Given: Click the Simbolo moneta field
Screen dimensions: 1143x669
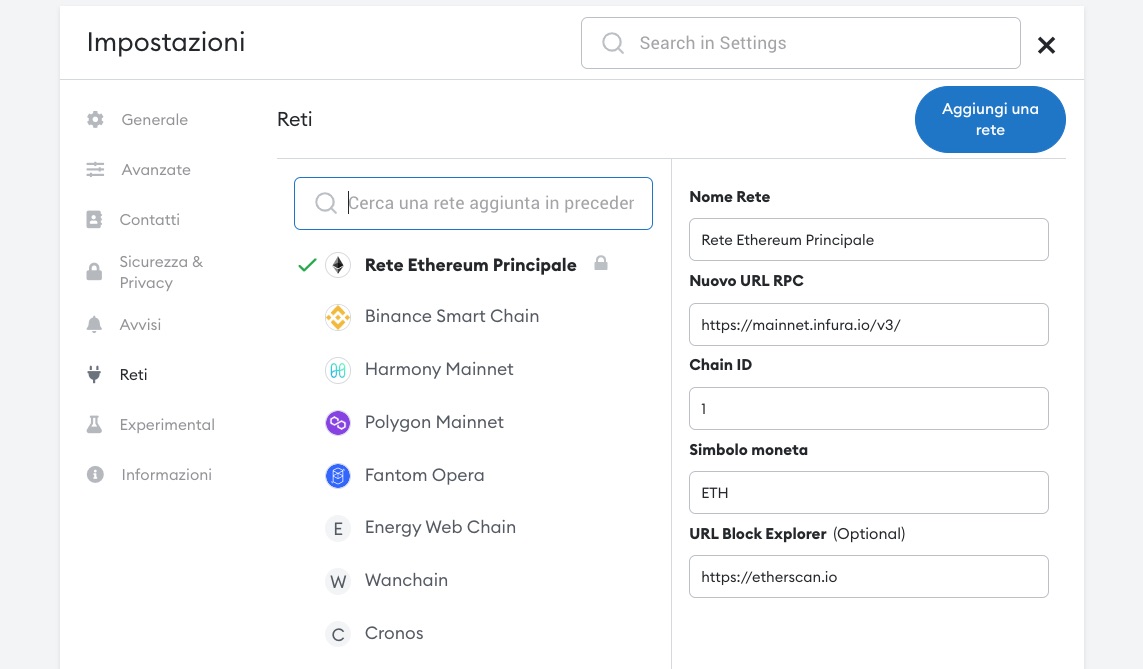Looking at the screenshot, I should pyautogui.click(x=868, y=493).
